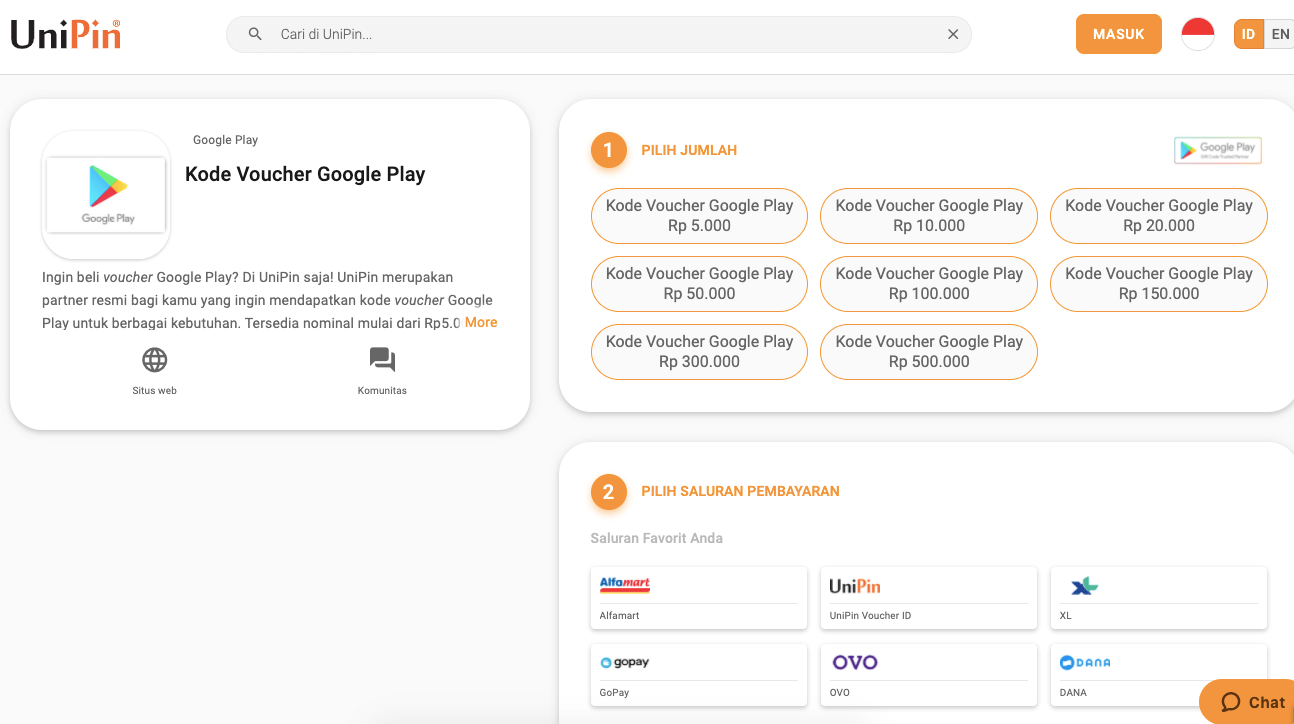The image size is (1294, 724).
Task: Click the XL payment label
Action: (1065, 616)
